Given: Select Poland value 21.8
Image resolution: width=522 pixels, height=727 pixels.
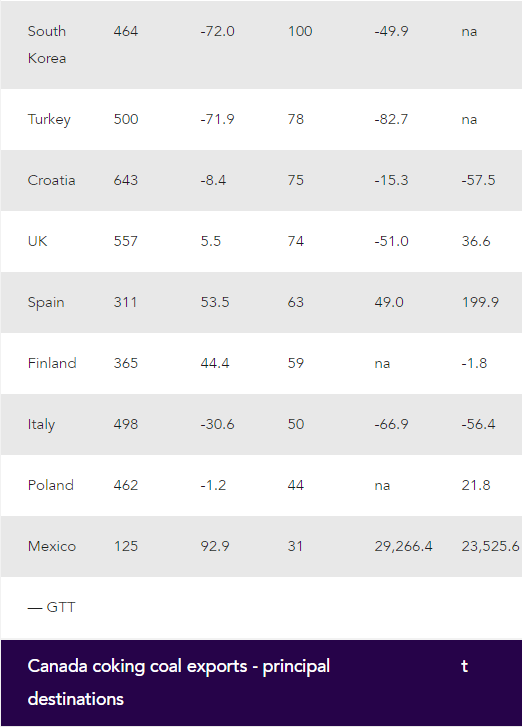Looking at the screenshot, I should (476, 485).
